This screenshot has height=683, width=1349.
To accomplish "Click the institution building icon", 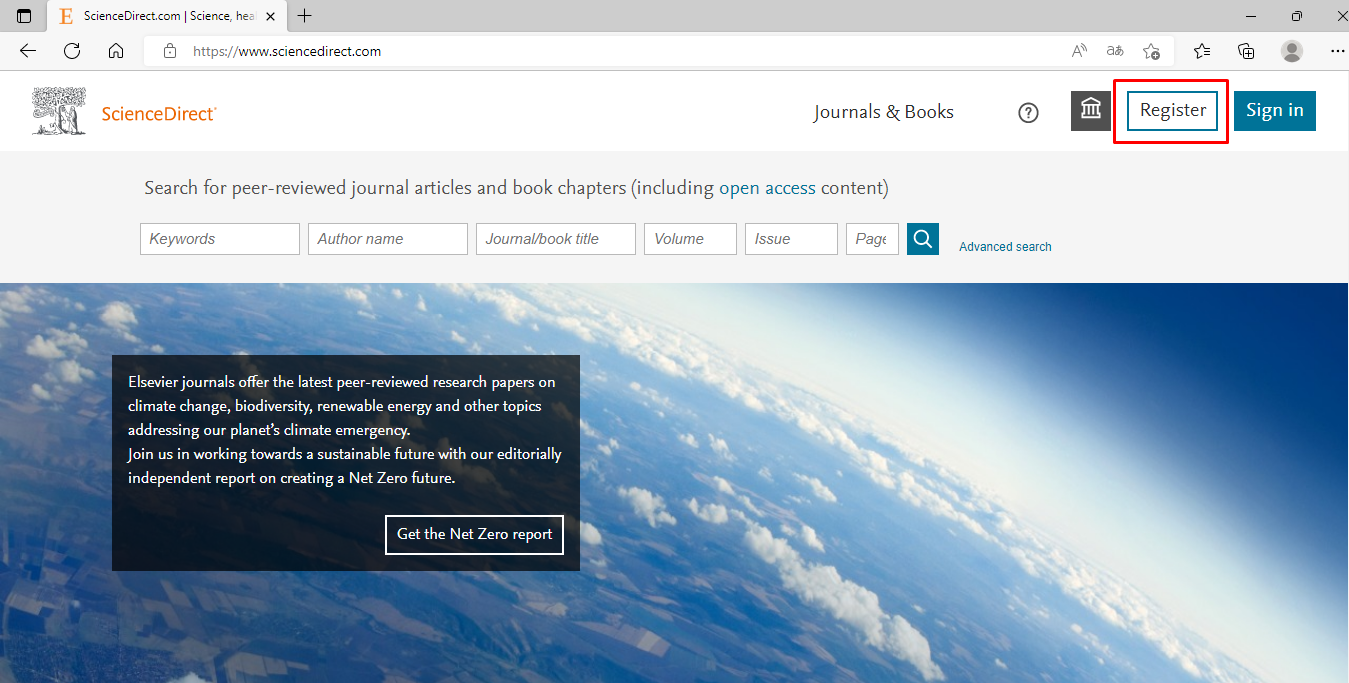I will point(1091,111).
